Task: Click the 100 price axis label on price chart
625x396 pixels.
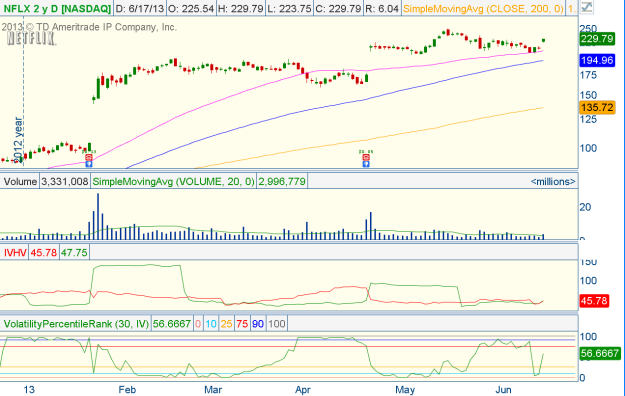Action: tap(588, 148)
